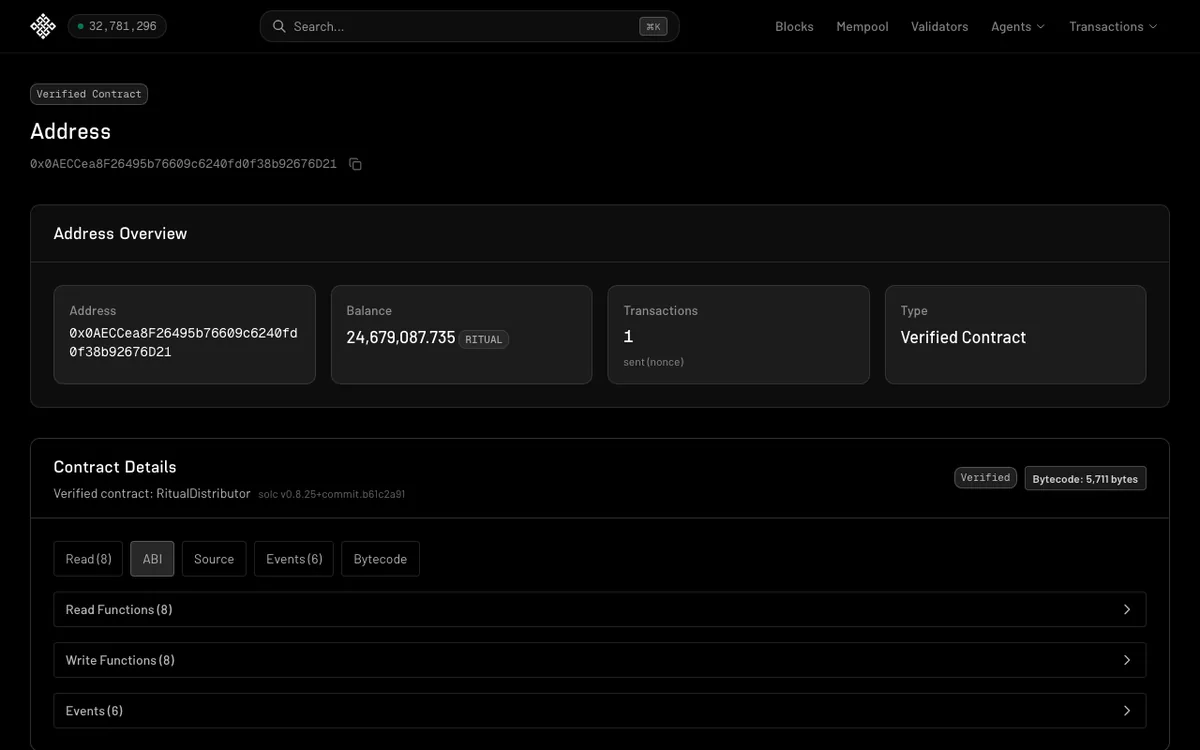Expand the Write Functions (8) section
Screen dimensions: 1200x750
[599, 660]
